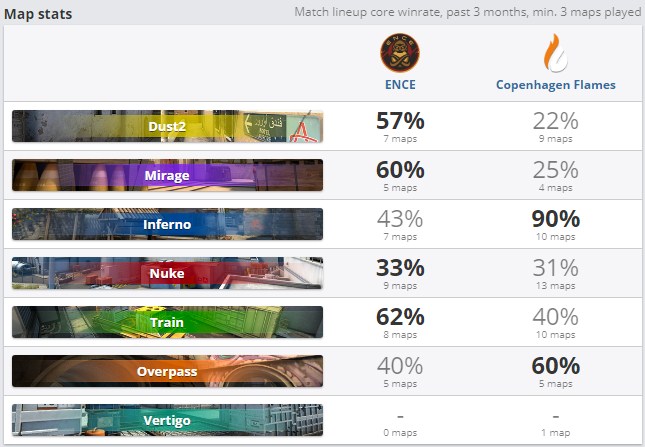This screenshot has width=645, height=447.
Task: Select the Vertigo map banner
Action: pos(167,420)
